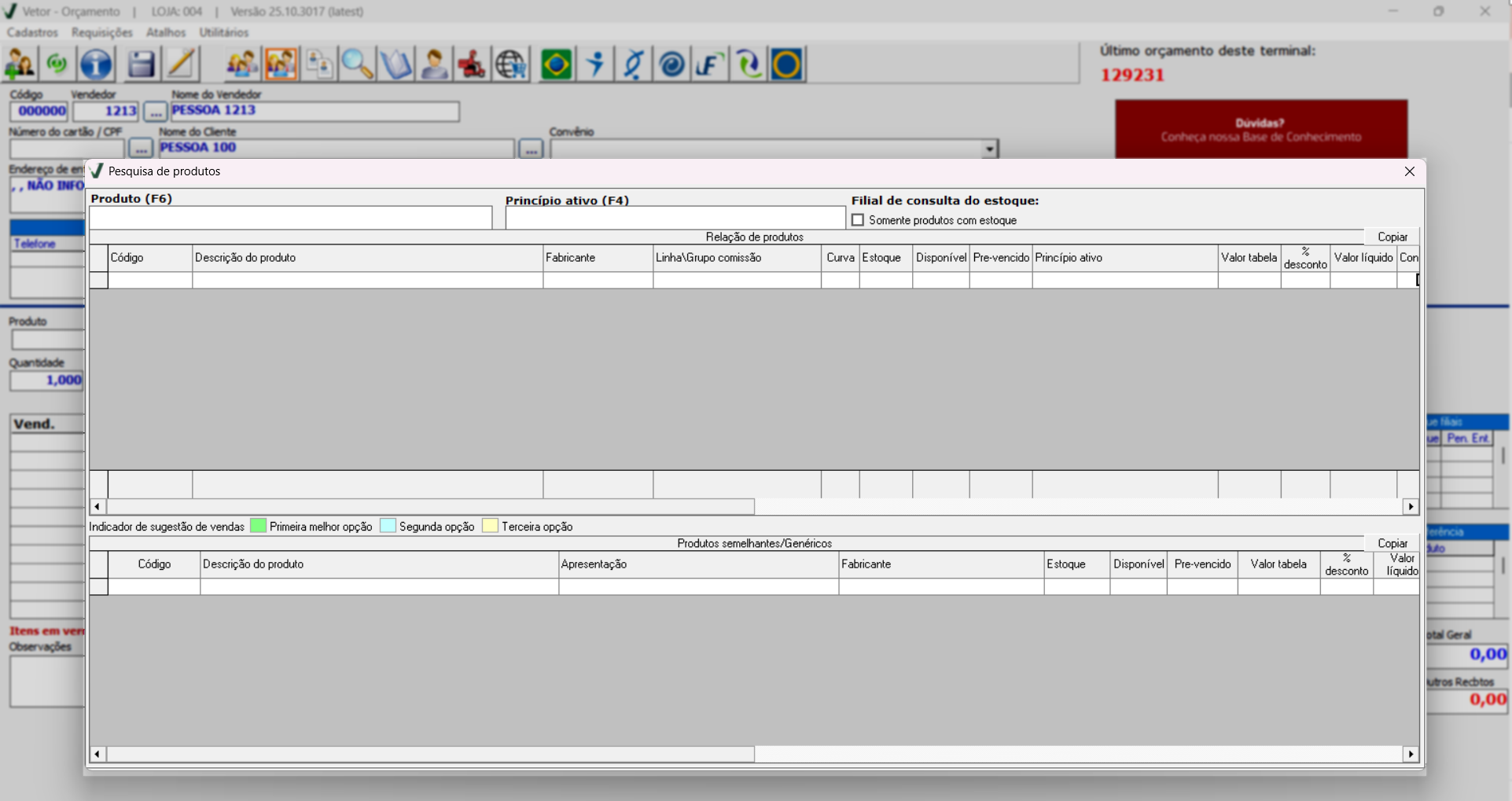This screenshot has height=801, width=1512.
Task: Click the yellow pencil edit icon
Action: (181, 64)
